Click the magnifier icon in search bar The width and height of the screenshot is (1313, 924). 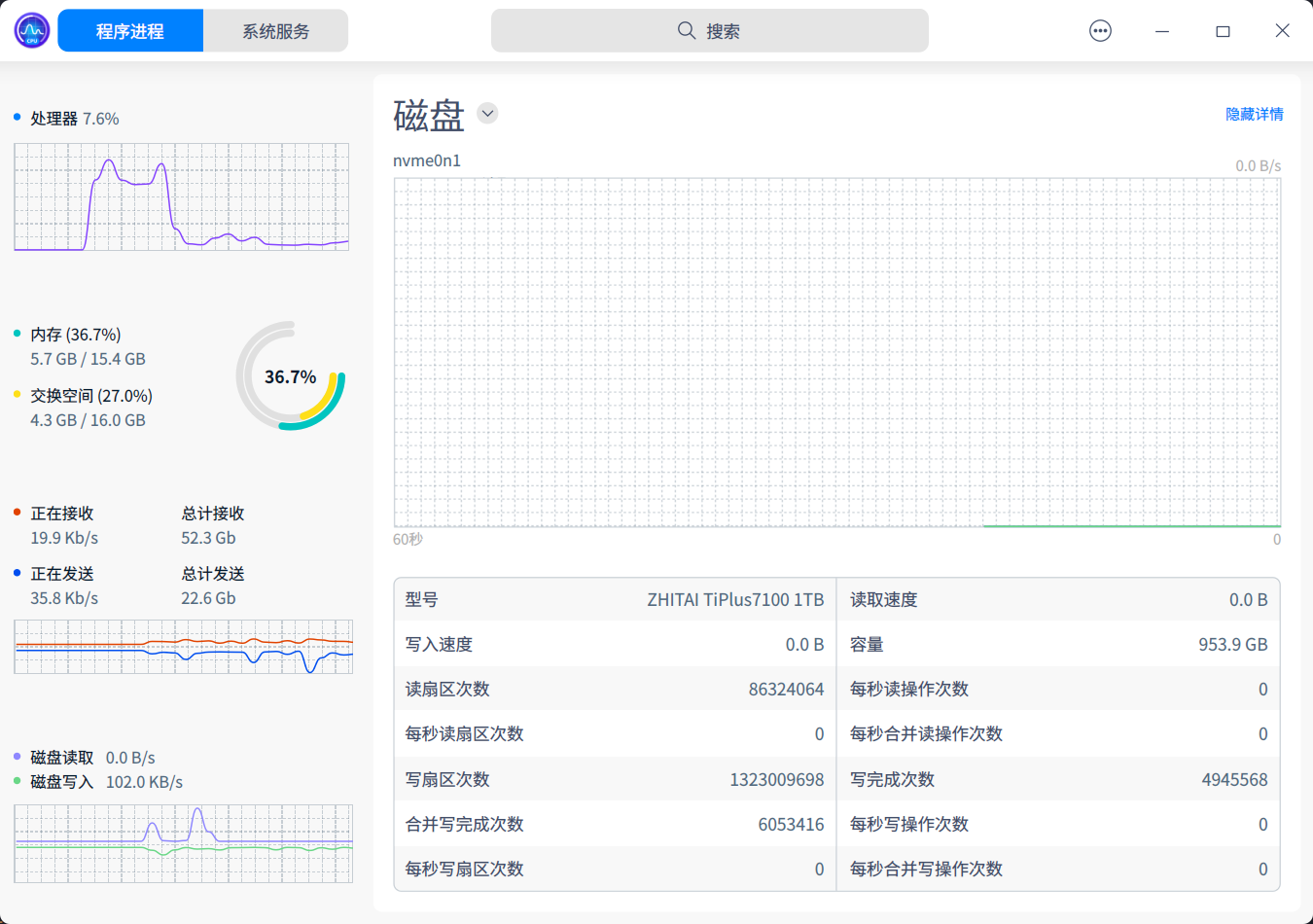tap(687, 31)
